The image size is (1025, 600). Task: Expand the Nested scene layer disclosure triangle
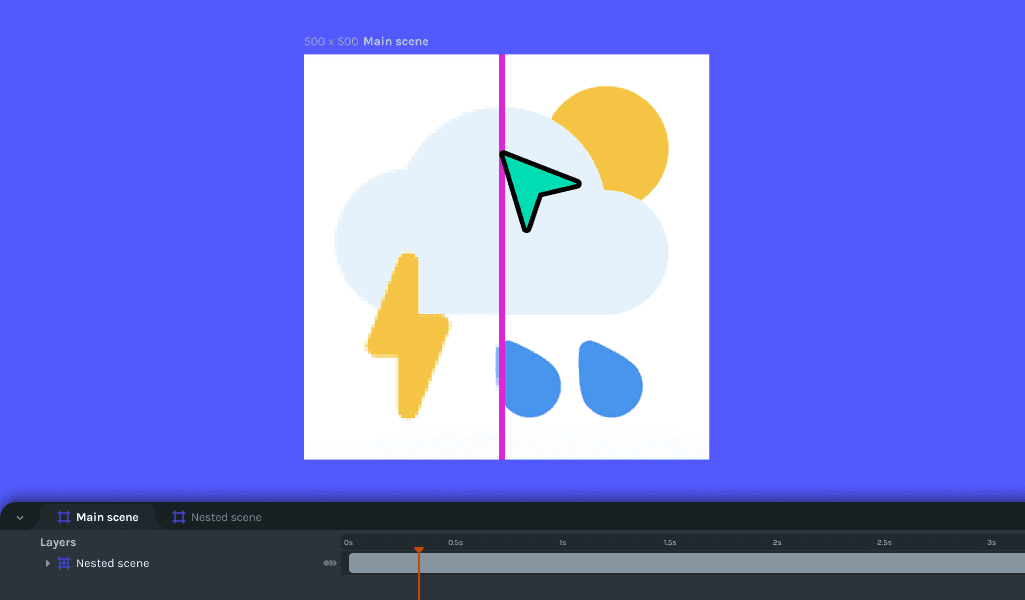48,563
